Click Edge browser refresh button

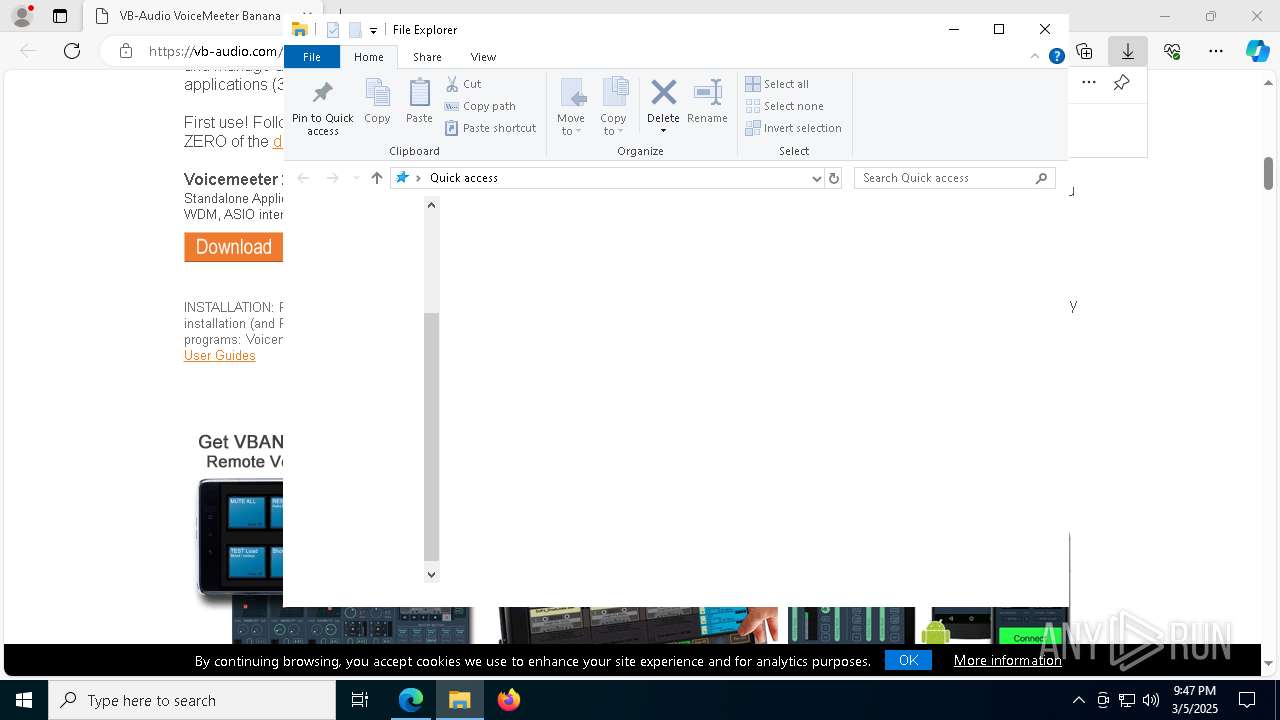pos(72,51)
